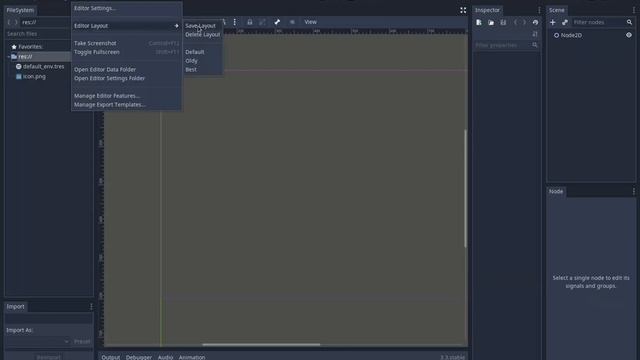Image resolution: width=640 pixels, height=360 pixels.
Task: Go to previous object in Inspector history
Action: 516,22
